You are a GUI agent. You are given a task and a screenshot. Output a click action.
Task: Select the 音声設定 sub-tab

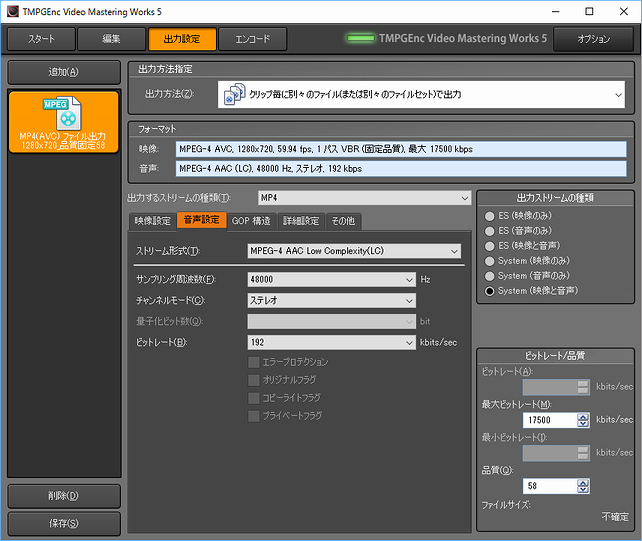[201, 220]
